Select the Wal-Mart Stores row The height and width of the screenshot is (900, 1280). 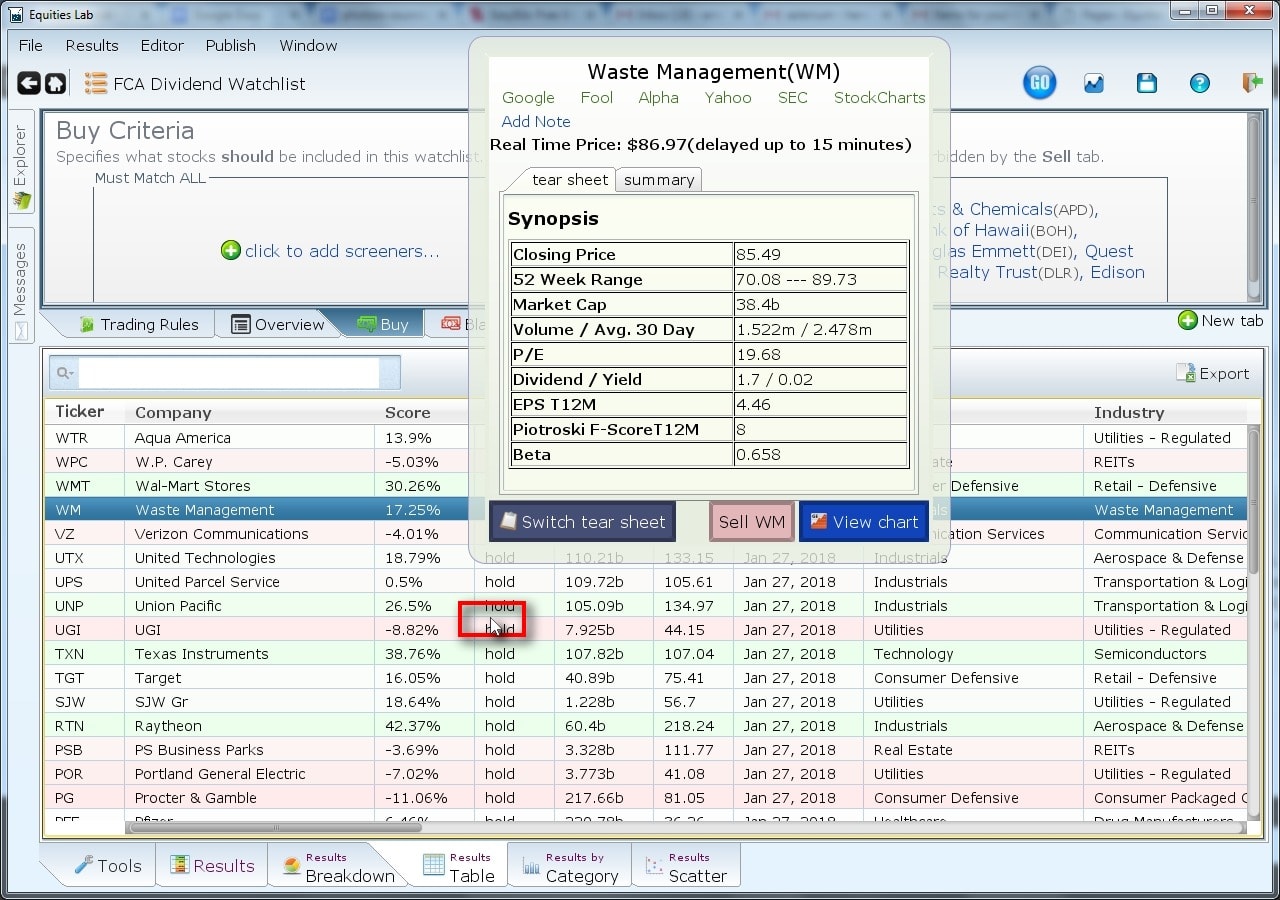tap(646, 486)
